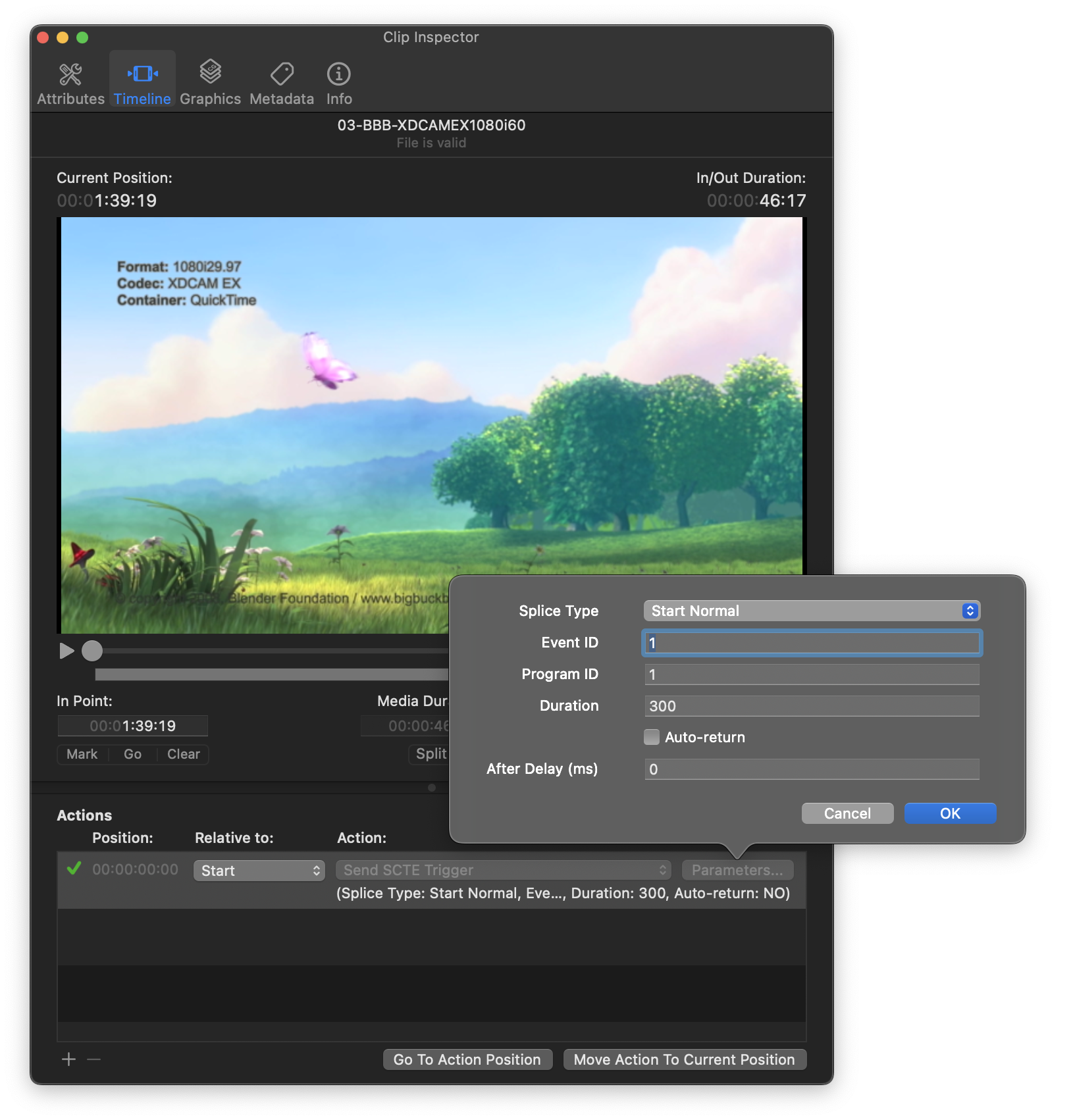
Task: Click the Split button
Action: (x=431, y=754)
